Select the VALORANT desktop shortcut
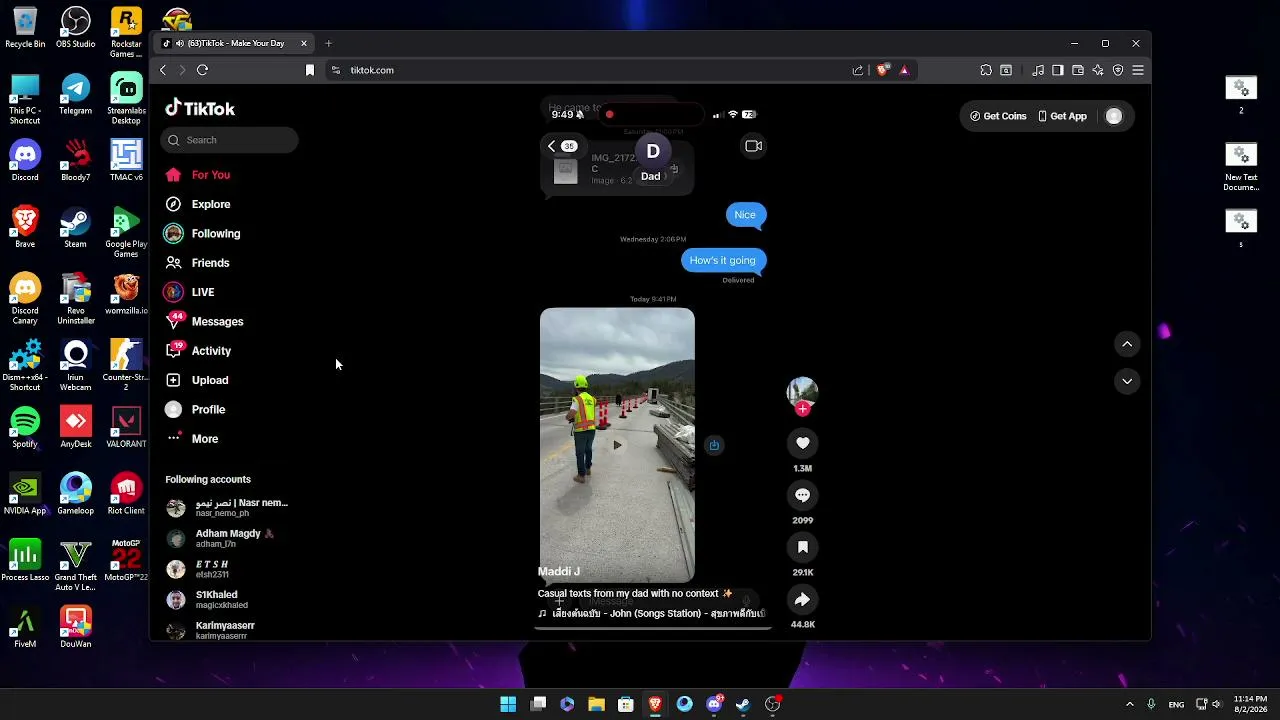 [x=126, y=428]
